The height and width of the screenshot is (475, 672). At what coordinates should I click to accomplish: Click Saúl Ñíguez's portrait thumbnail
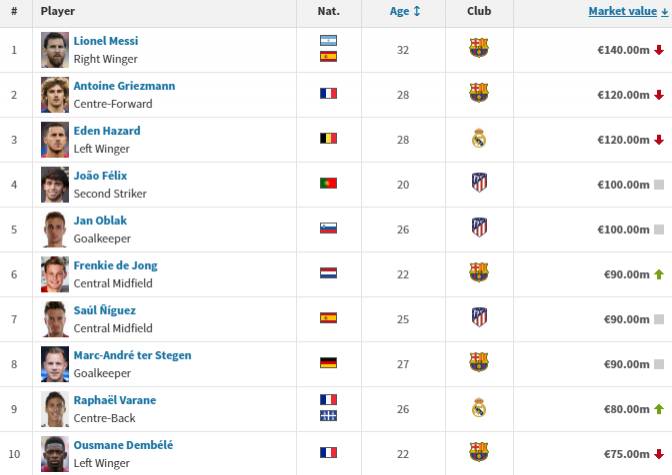click(55, 319)
